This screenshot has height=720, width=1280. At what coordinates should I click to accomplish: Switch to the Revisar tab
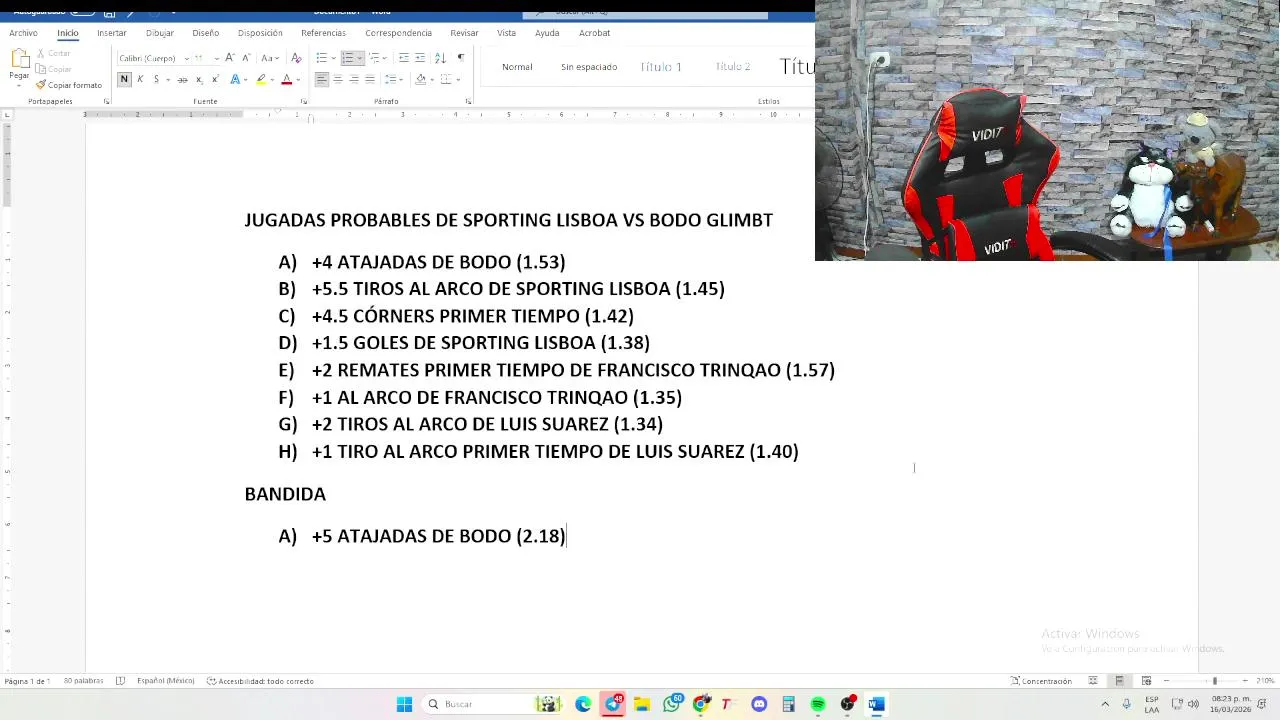click(x=464, y=33)
